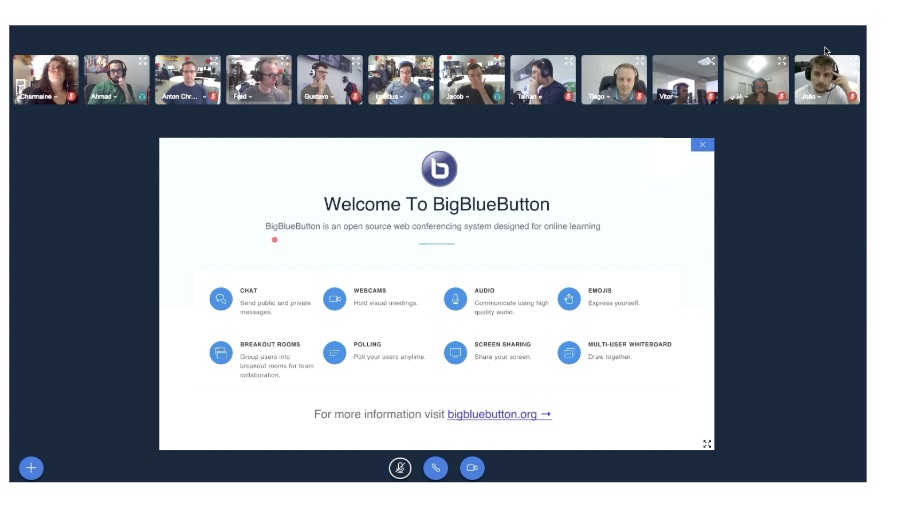Click the Welcome To BigBlueButton heading

click(436, 204)
